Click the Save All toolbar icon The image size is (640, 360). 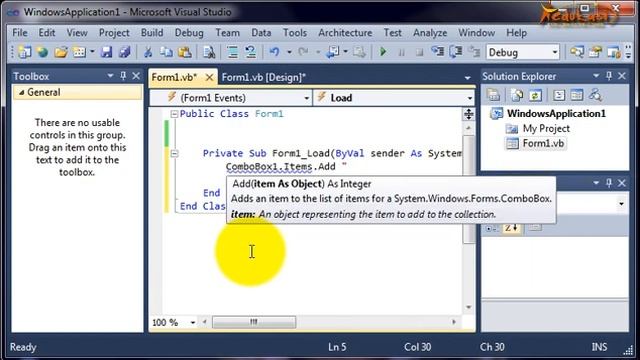tap(125, 52)
